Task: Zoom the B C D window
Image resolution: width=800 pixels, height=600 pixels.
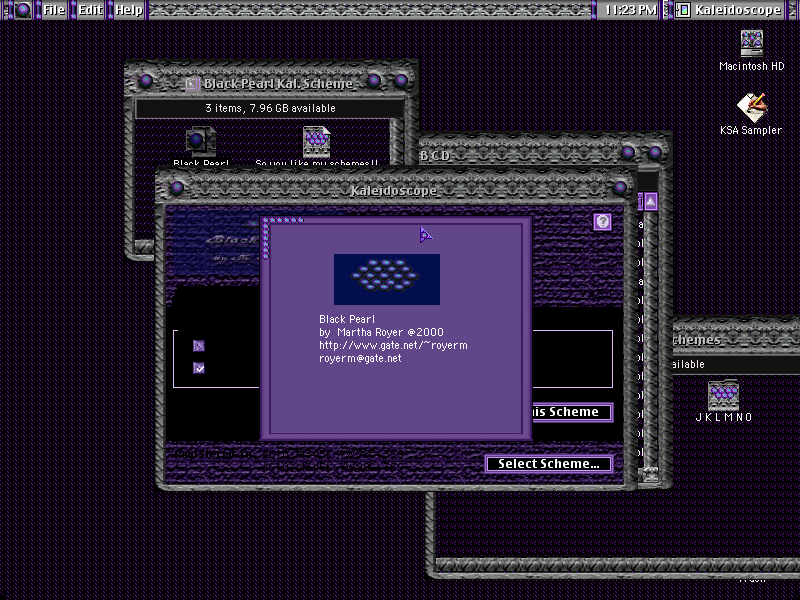Action: (628, 152)
